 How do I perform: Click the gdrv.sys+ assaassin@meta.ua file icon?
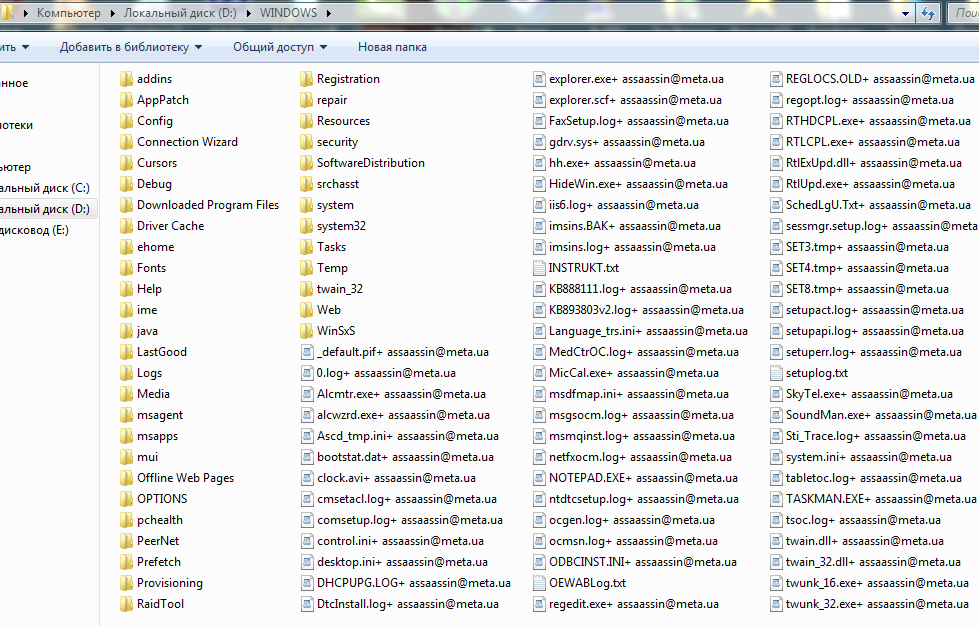(539, 142)
